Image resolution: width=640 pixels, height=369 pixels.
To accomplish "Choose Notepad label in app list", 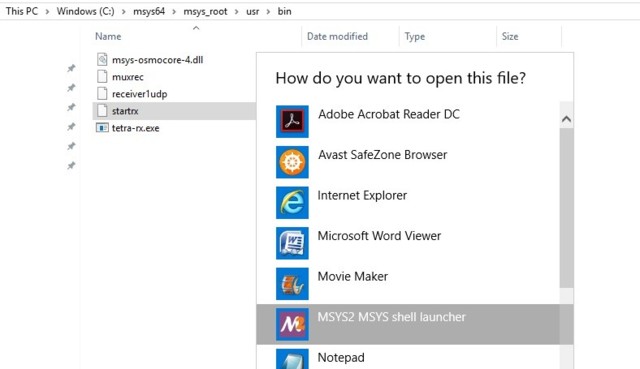I will [x=341, y=358].
